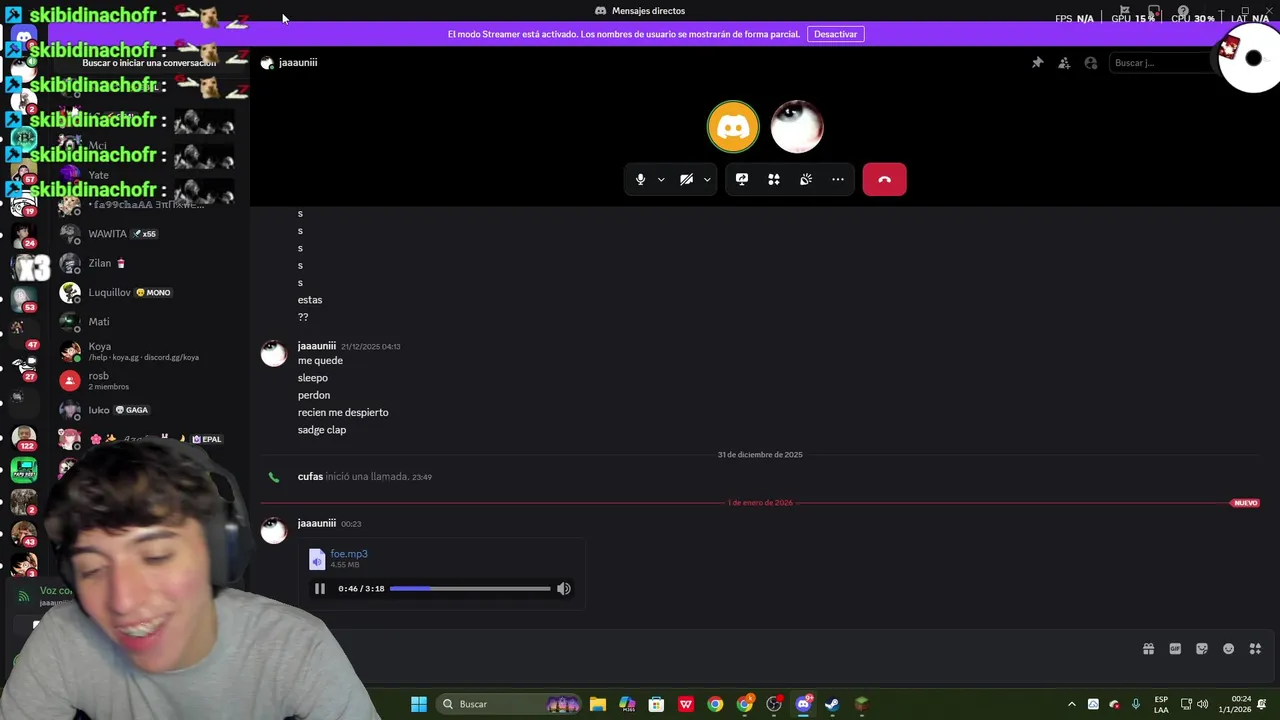Image resolution: width=1280 pixels, height=720 pixels.
Task: Click the eye avatar in the call
Action: click(797, 126)
